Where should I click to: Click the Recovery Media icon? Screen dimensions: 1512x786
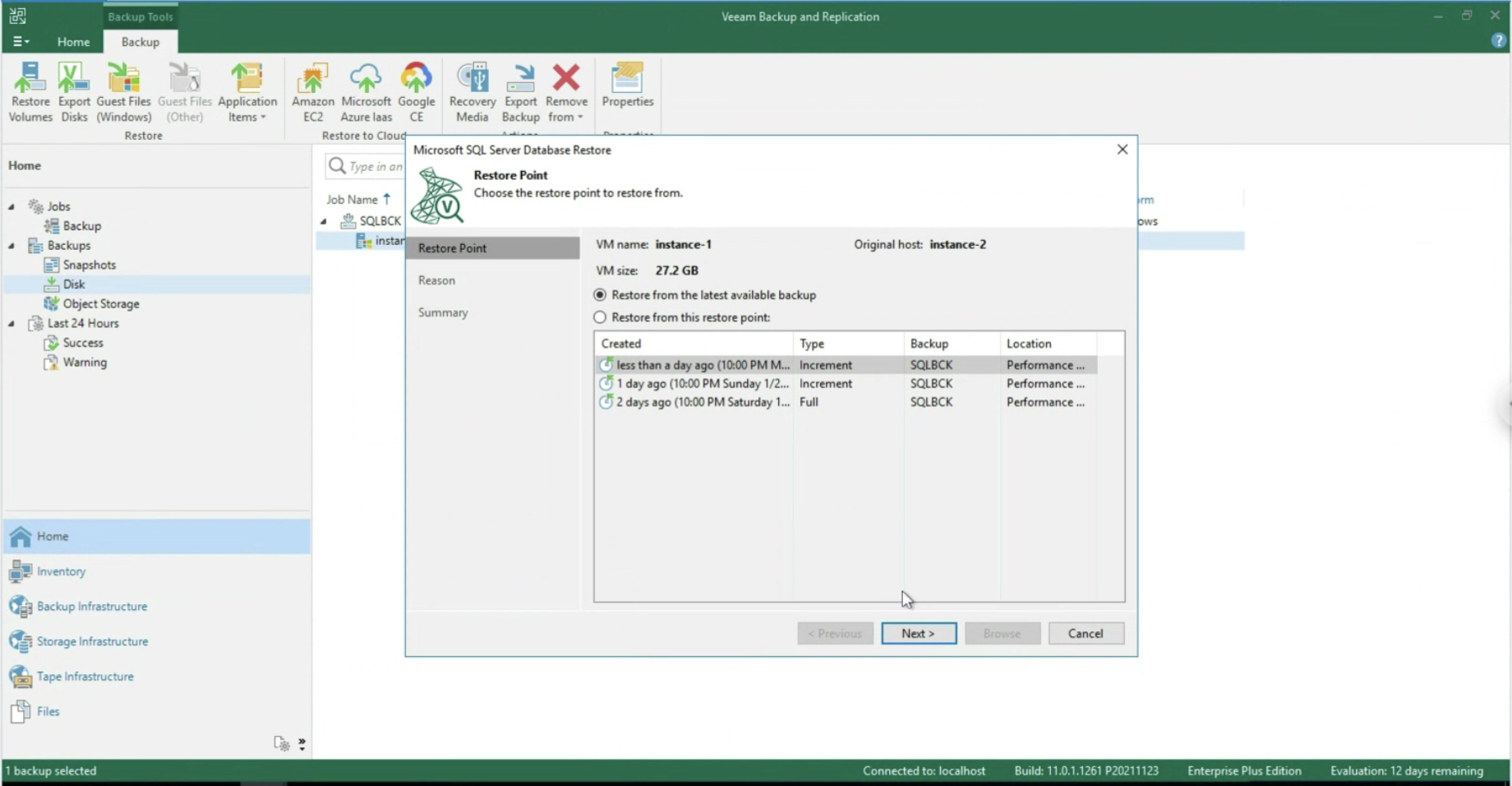(x=472, y=92)
